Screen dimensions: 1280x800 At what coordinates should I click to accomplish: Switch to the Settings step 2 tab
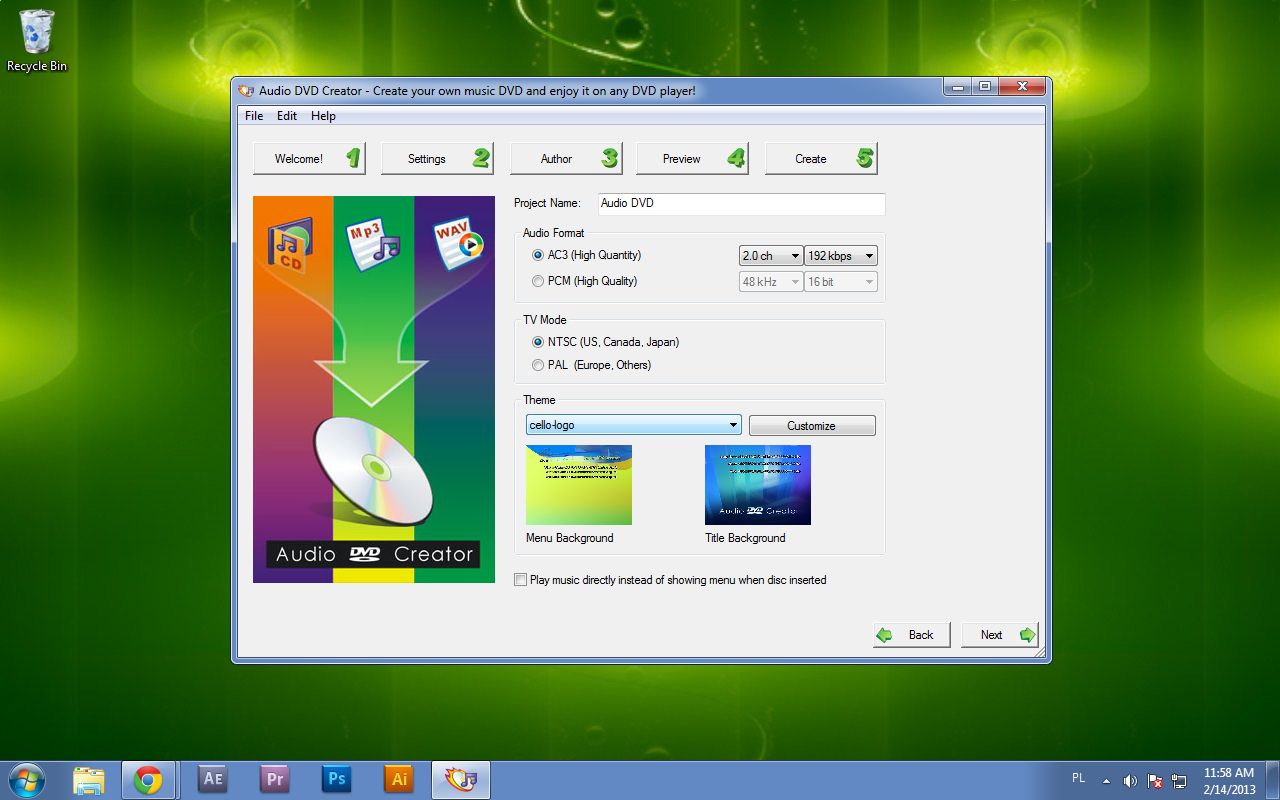(437, 158)
